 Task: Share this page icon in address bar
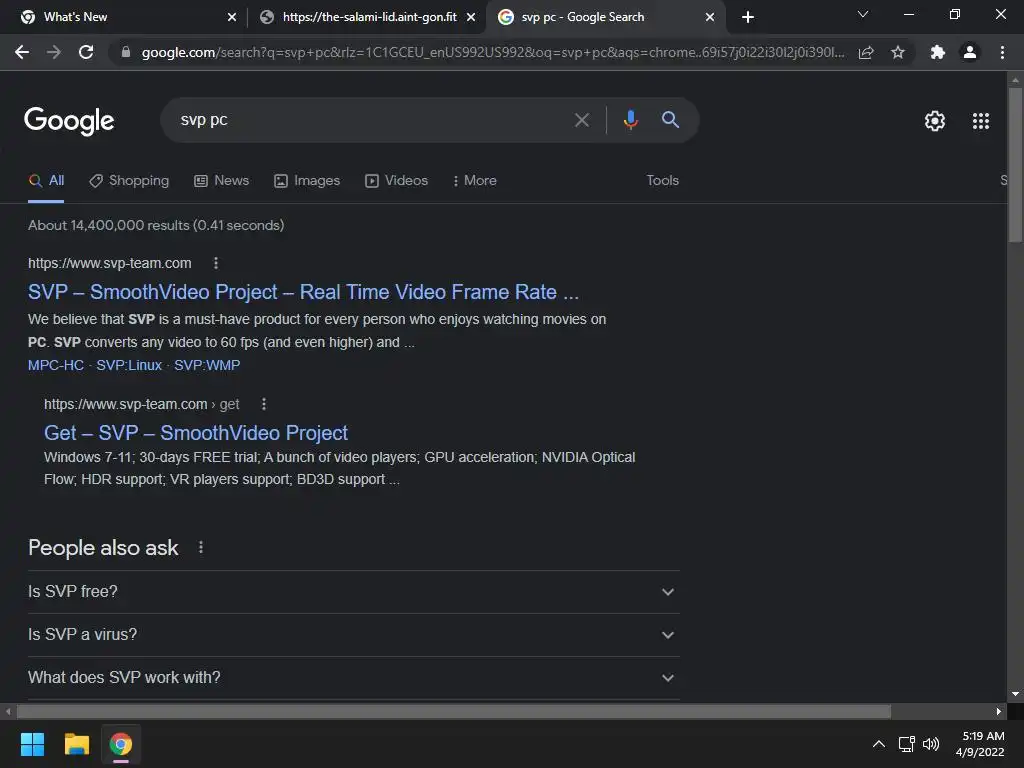866,52
